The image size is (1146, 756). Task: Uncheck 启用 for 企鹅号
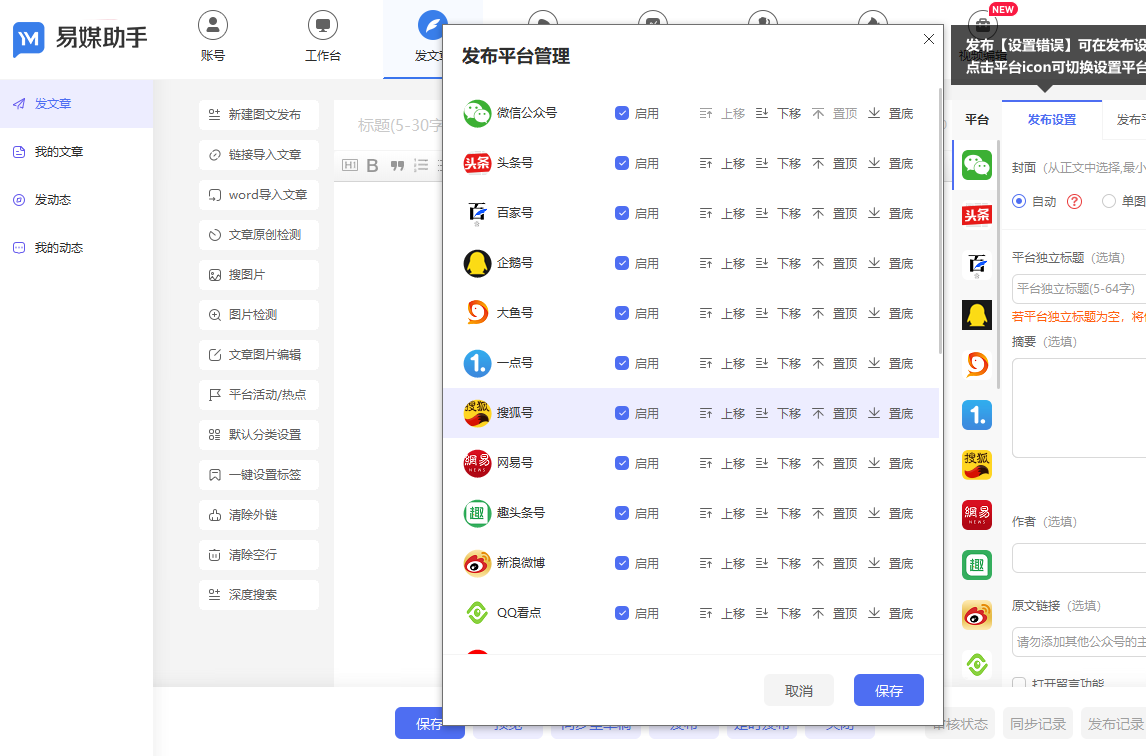pyautogui.click(x=622, y=263)
